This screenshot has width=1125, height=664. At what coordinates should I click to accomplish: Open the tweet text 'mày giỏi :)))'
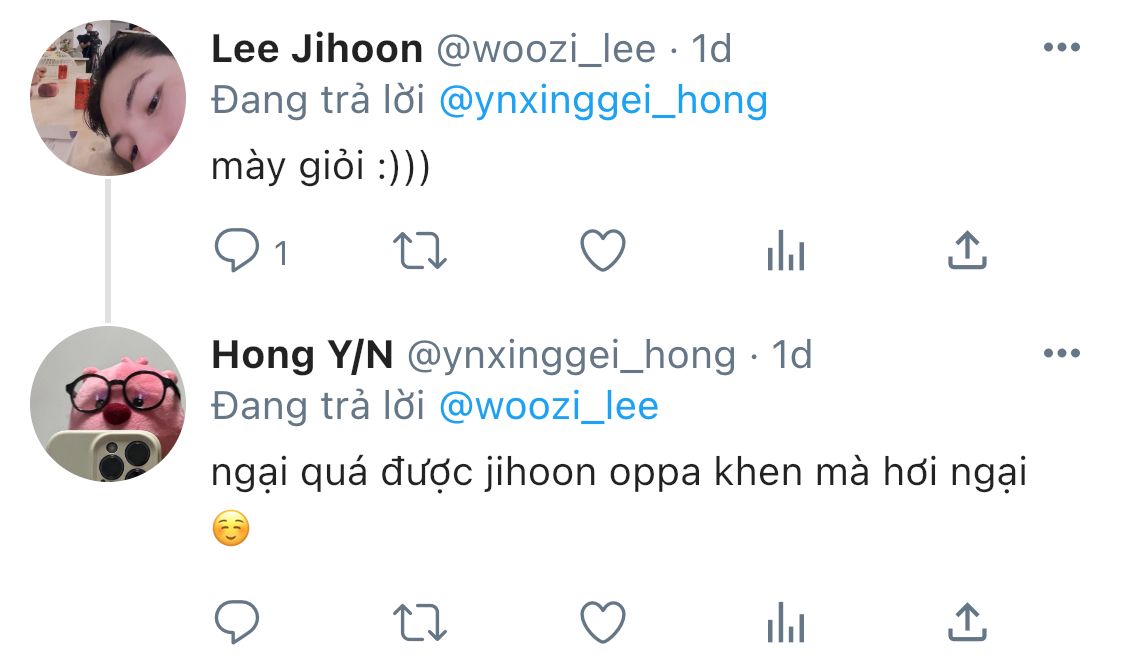pos(320,167)
